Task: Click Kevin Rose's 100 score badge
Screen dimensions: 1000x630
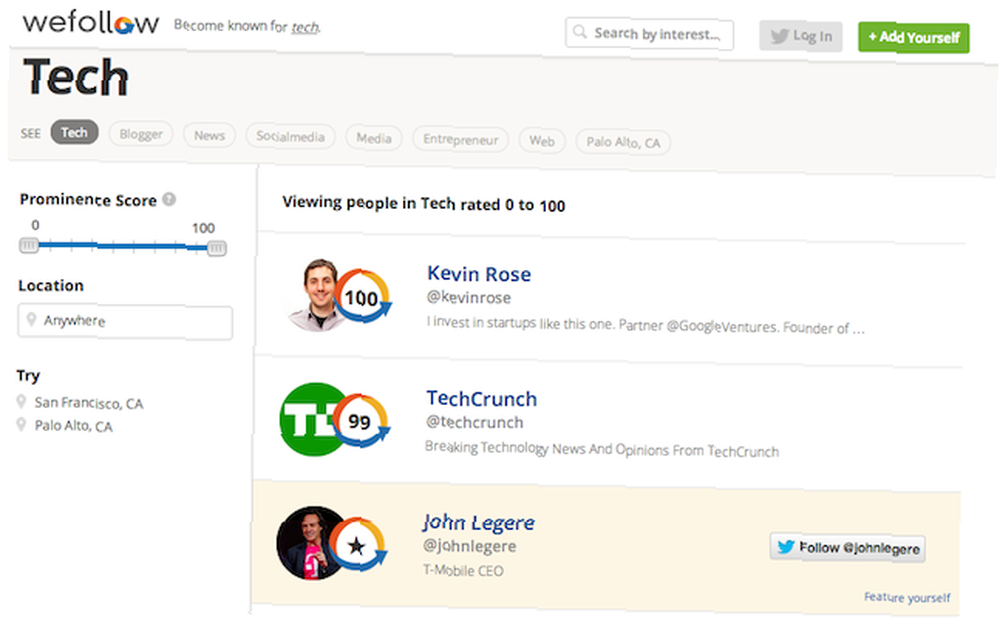Action: [362, 297]
